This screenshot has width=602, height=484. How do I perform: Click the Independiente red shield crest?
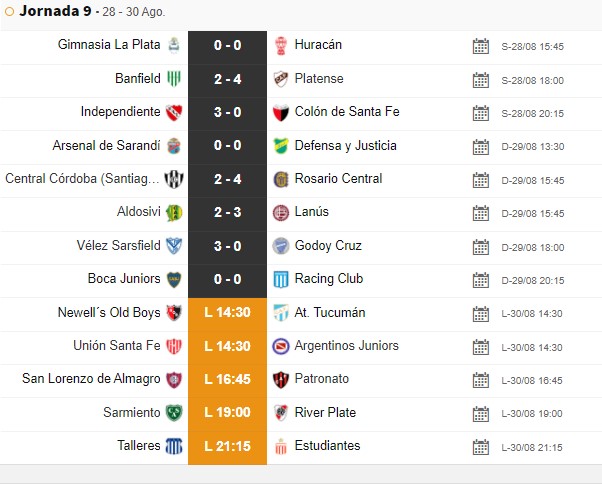point(174,112)
